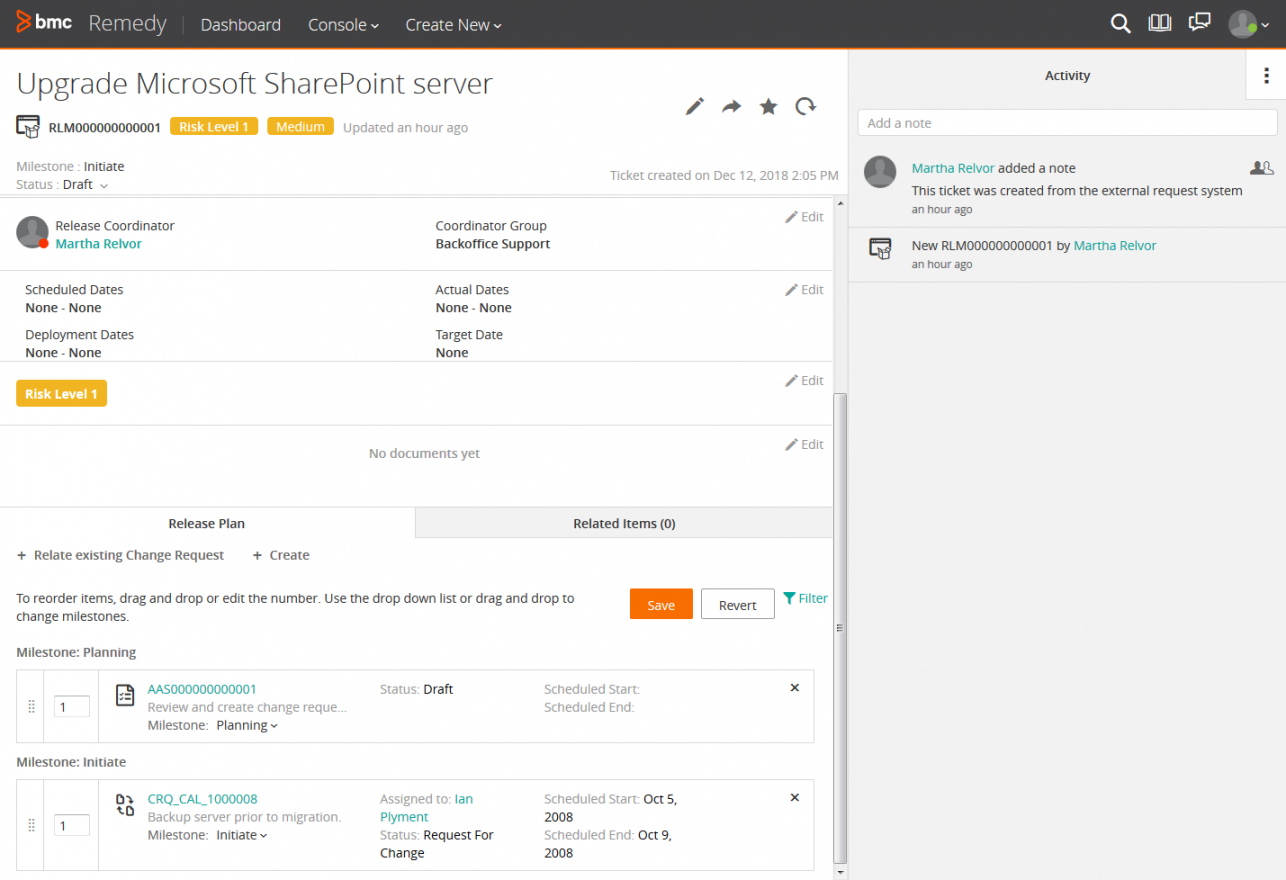Click the 'Backoffice Support' coordinator group text
The height and width of the screenshot is (880, 1286).
493,244
